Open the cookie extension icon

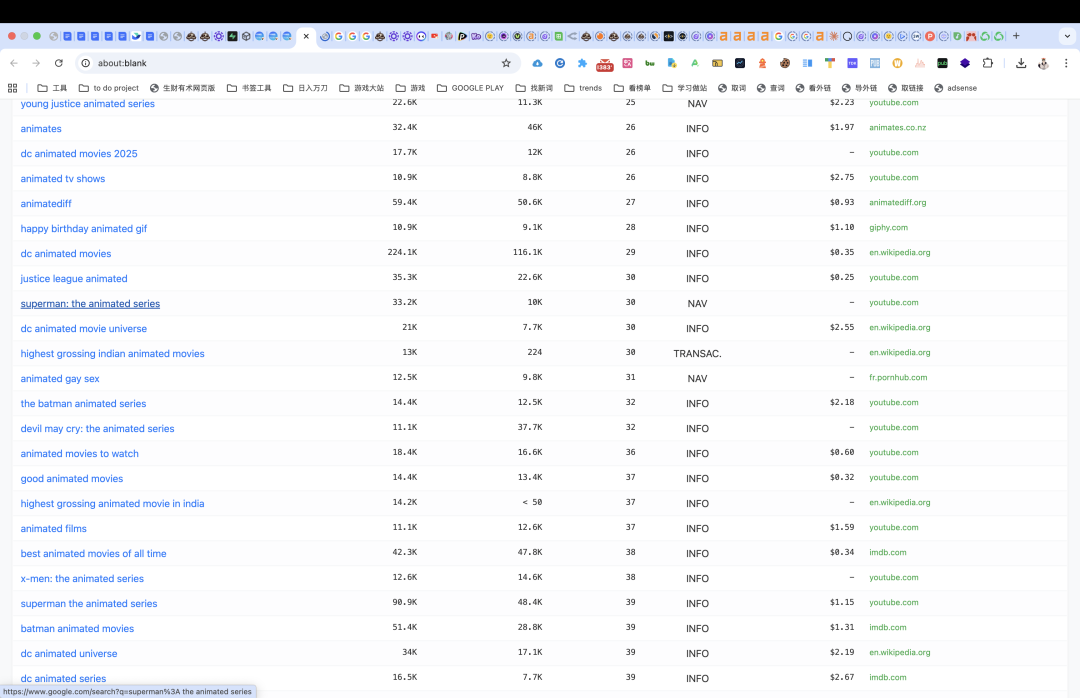coord(785,63)
